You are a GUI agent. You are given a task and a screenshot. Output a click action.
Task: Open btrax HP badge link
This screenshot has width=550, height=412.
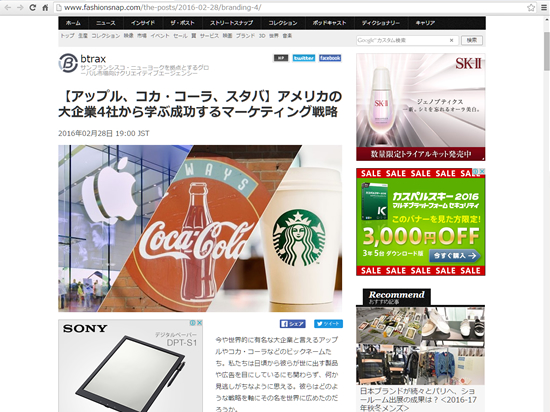pyautogui.click(x=281, y=58)
